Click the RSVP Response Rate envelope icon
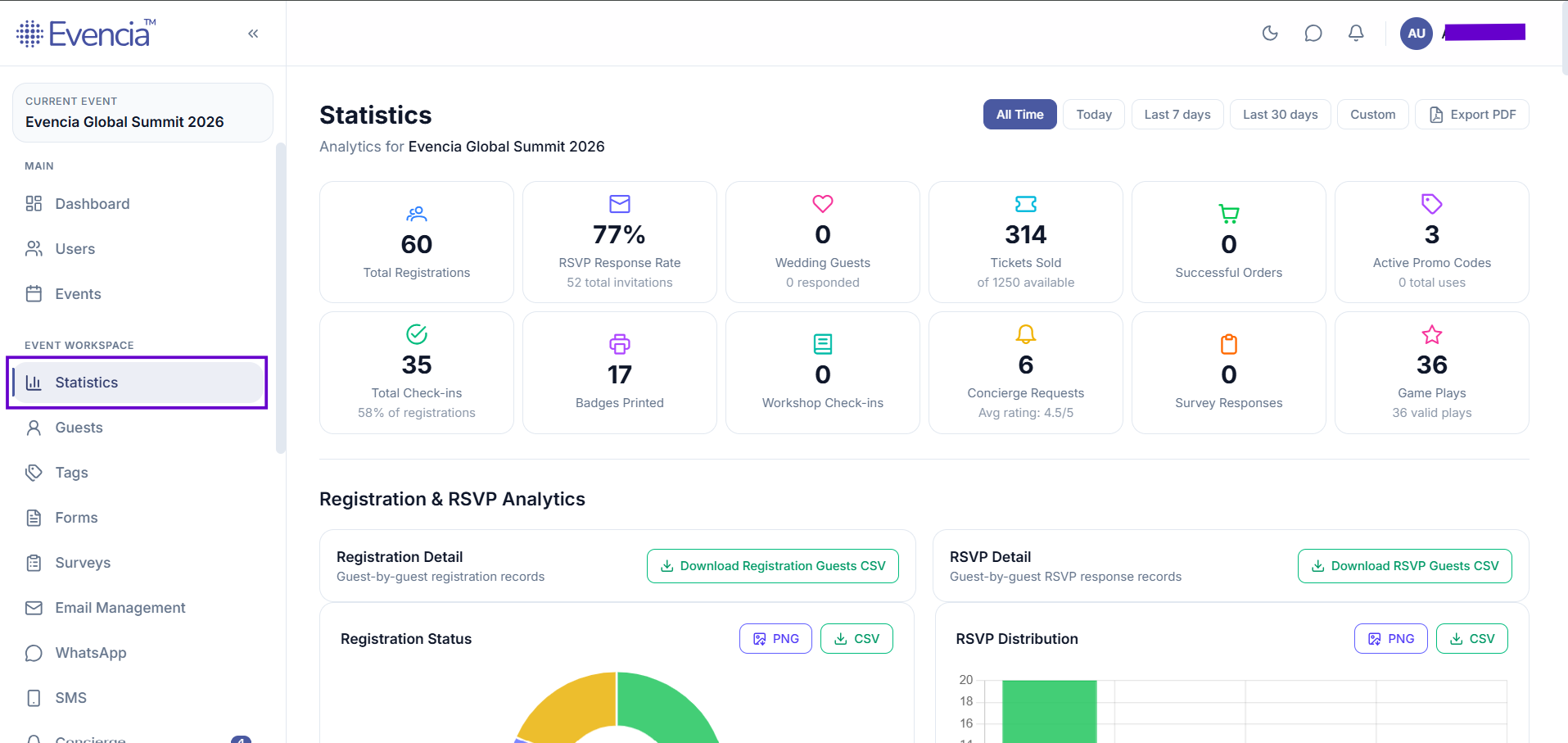 pos(620,204)
